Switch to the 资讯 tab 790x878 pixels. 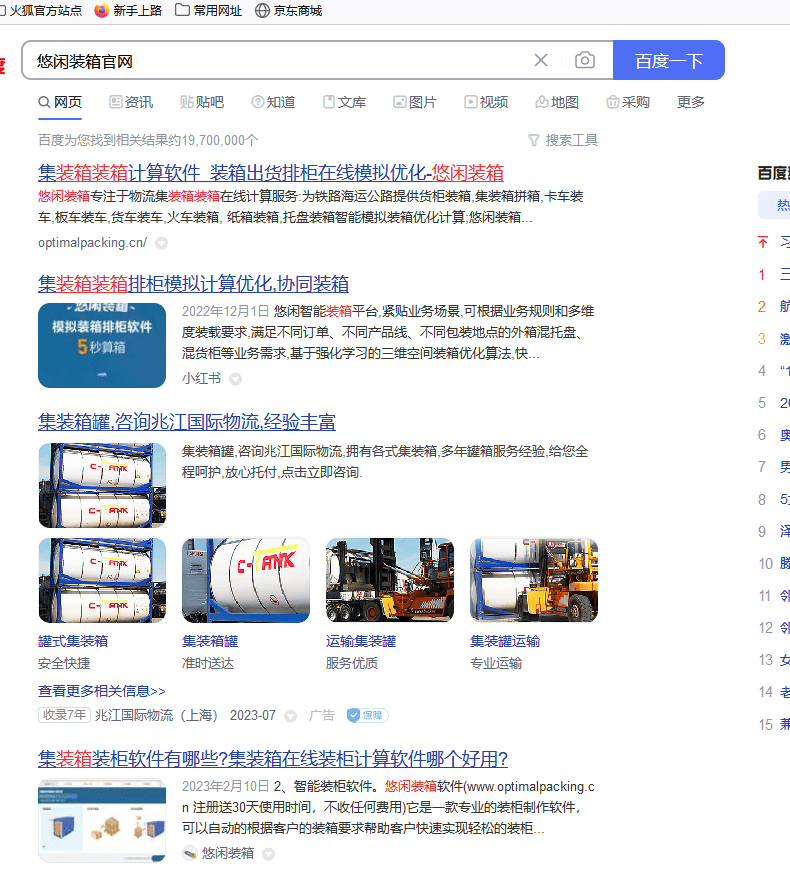[131, 102]
